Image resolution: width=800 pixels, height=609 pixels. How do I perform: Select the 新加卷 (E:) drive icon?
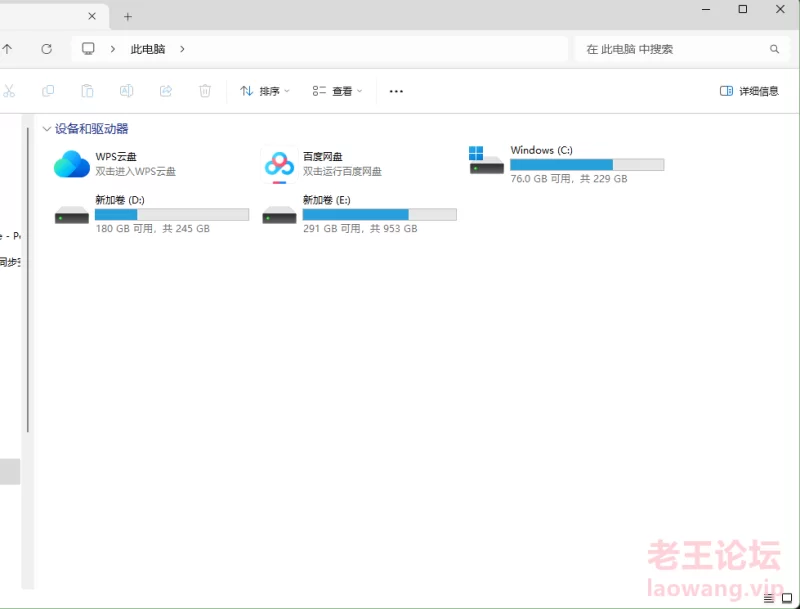pos(279,215)
